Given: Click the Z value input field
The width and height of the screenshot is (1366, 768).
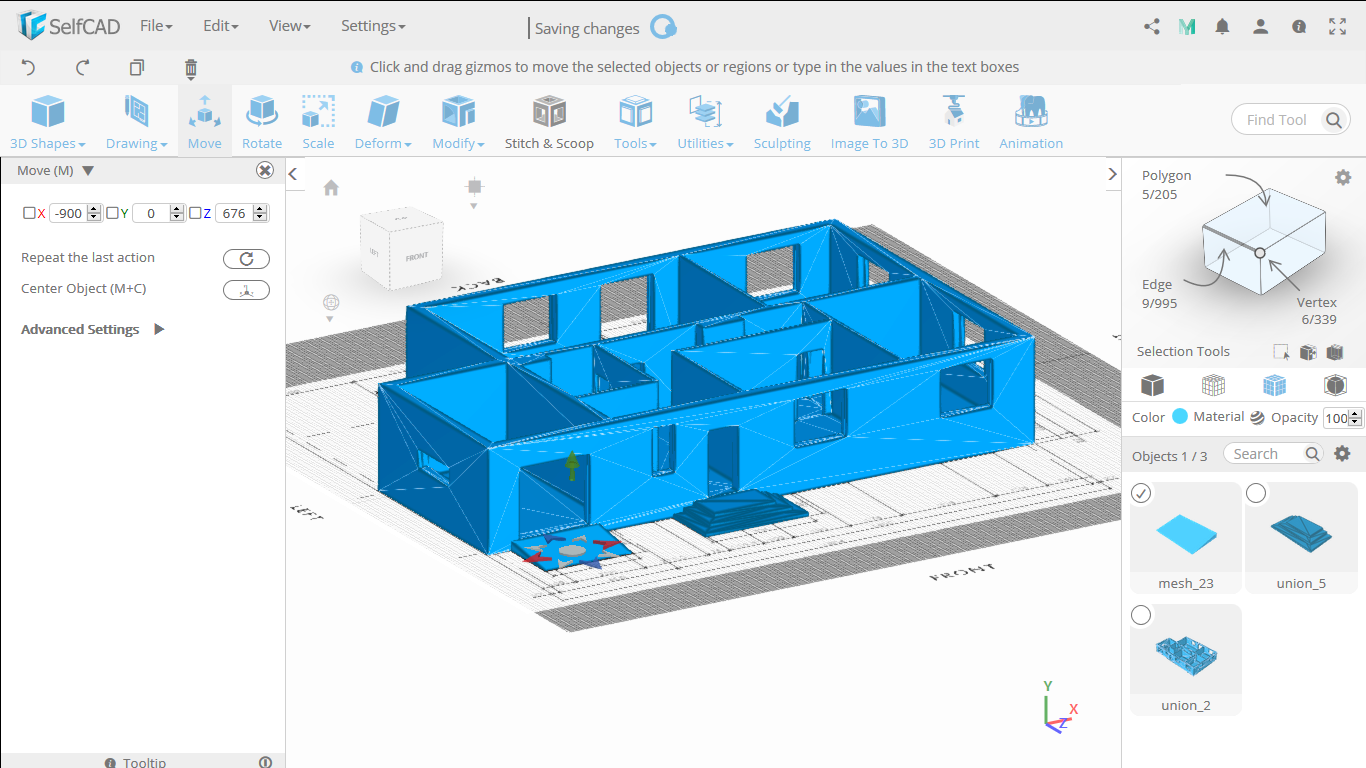Looking at the screenshot, I should point(233,213).
